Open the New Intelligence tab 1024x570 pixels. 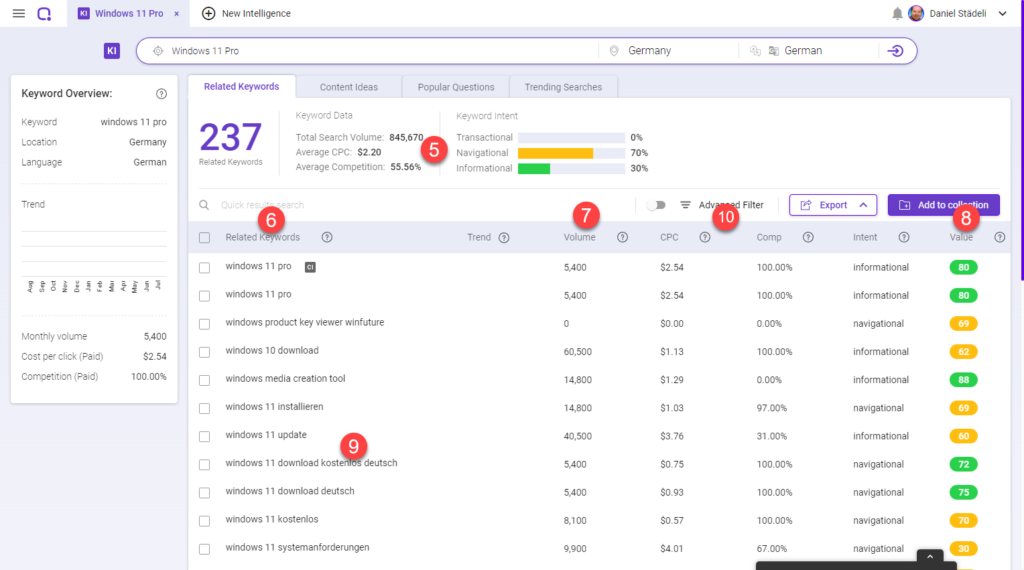point(246,14)
